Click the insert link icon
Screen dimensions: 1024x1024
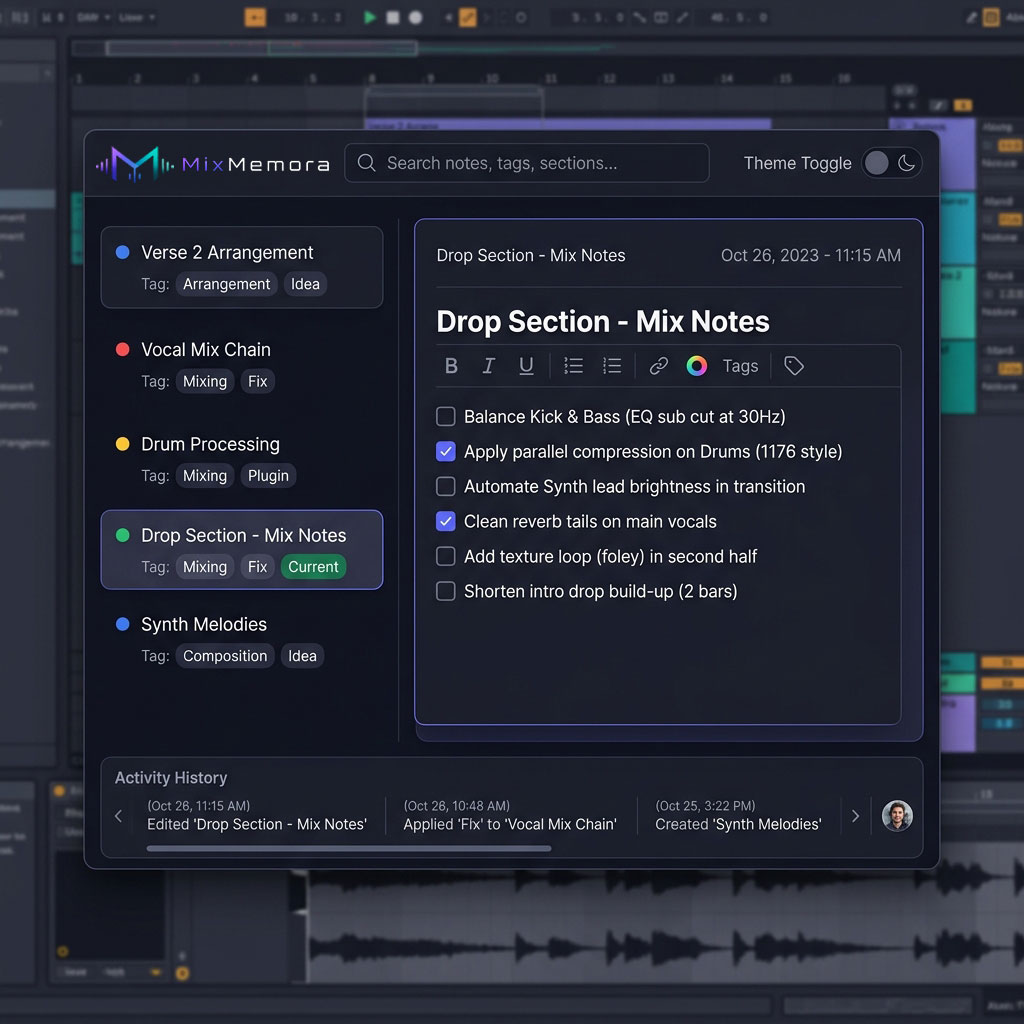point(658,366)
